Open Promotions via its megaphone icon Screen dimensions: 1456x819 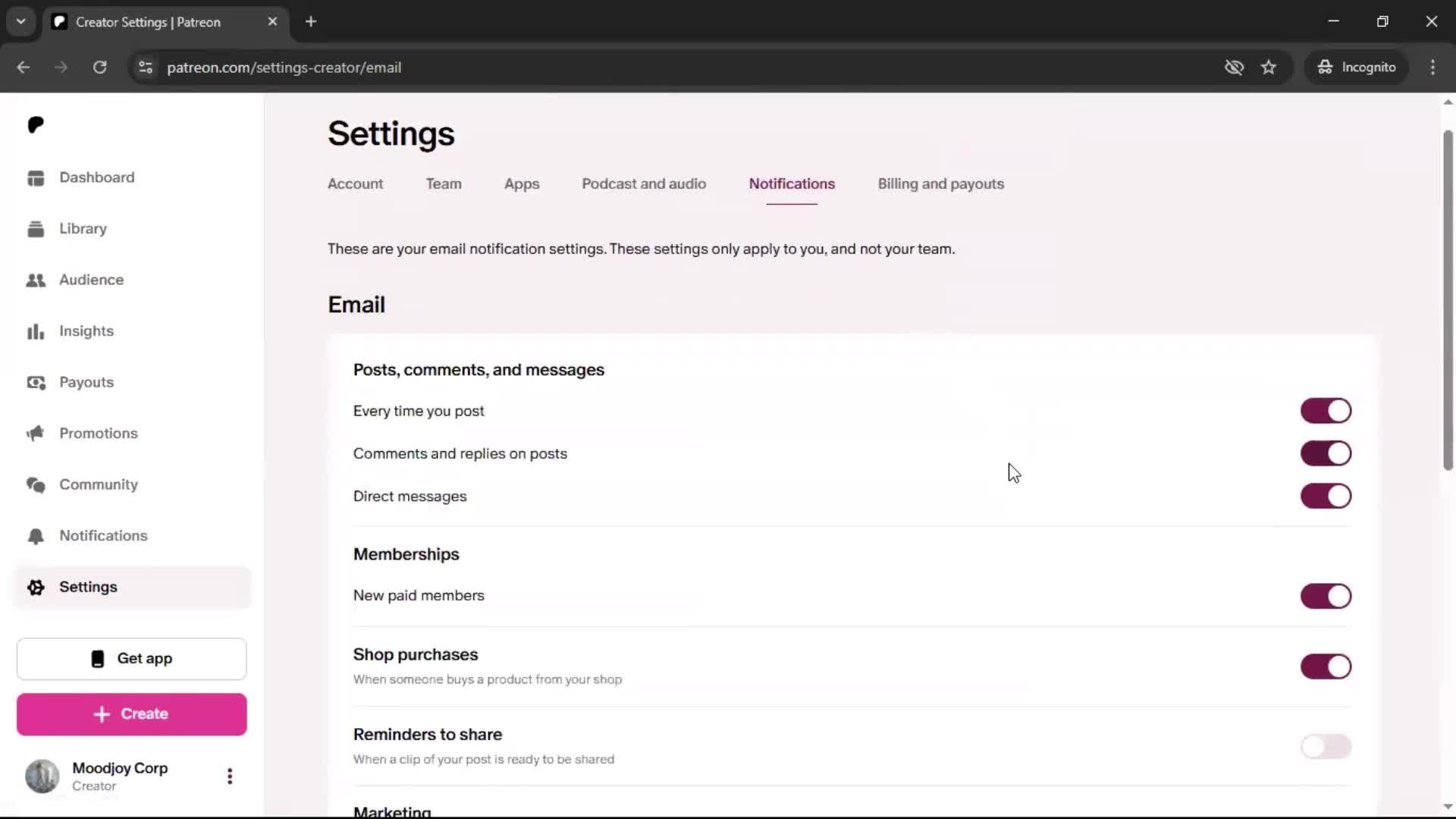coord(36,434)
